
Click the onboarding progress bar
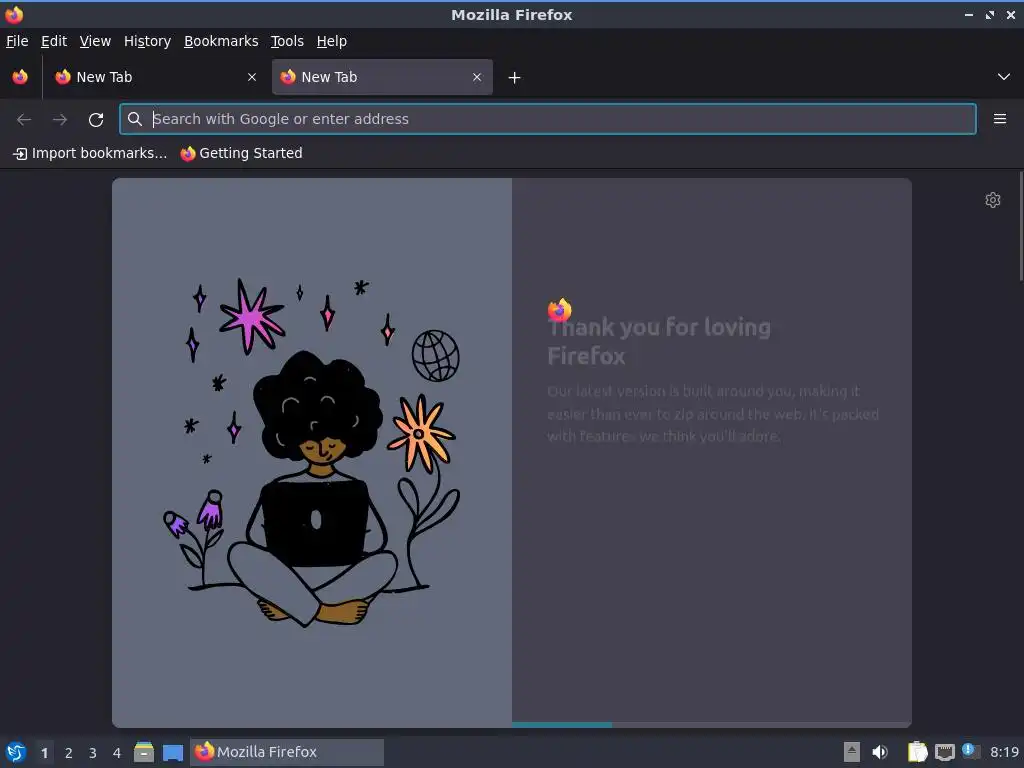711,725
